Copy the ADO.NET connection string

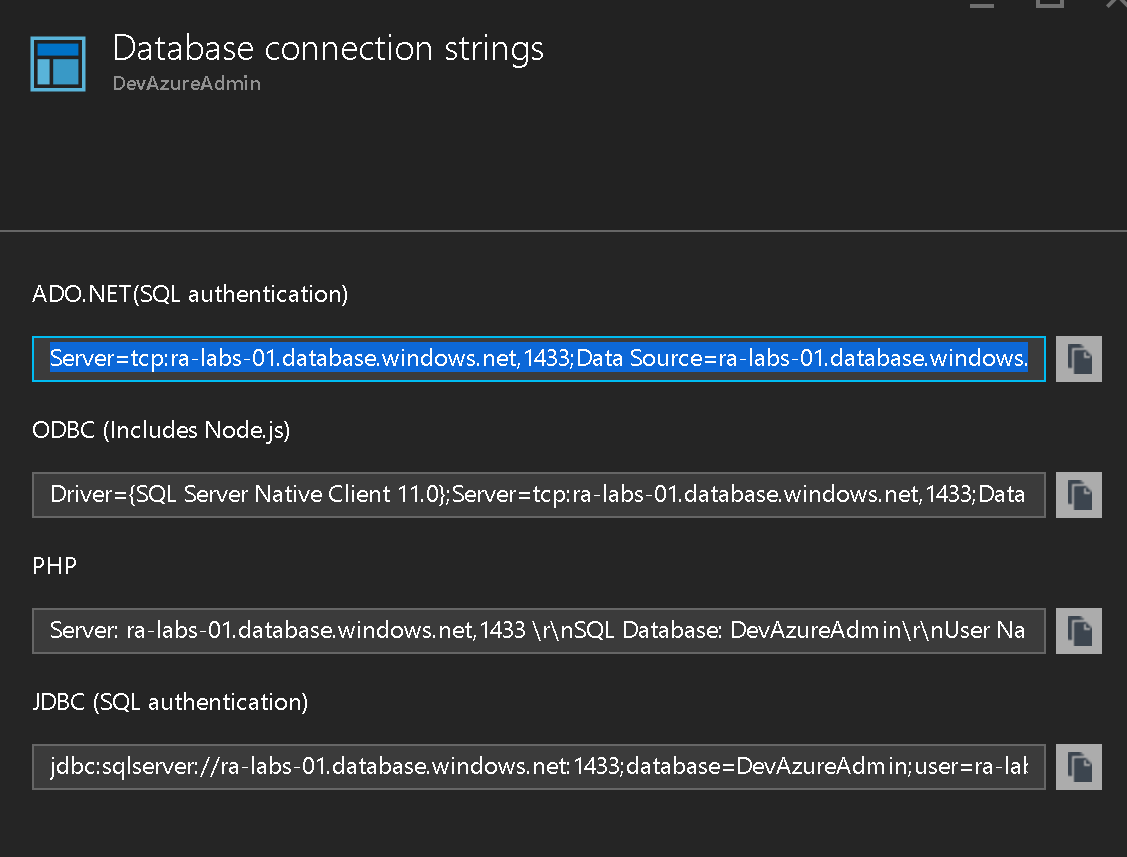click(x=1079, y=359)
